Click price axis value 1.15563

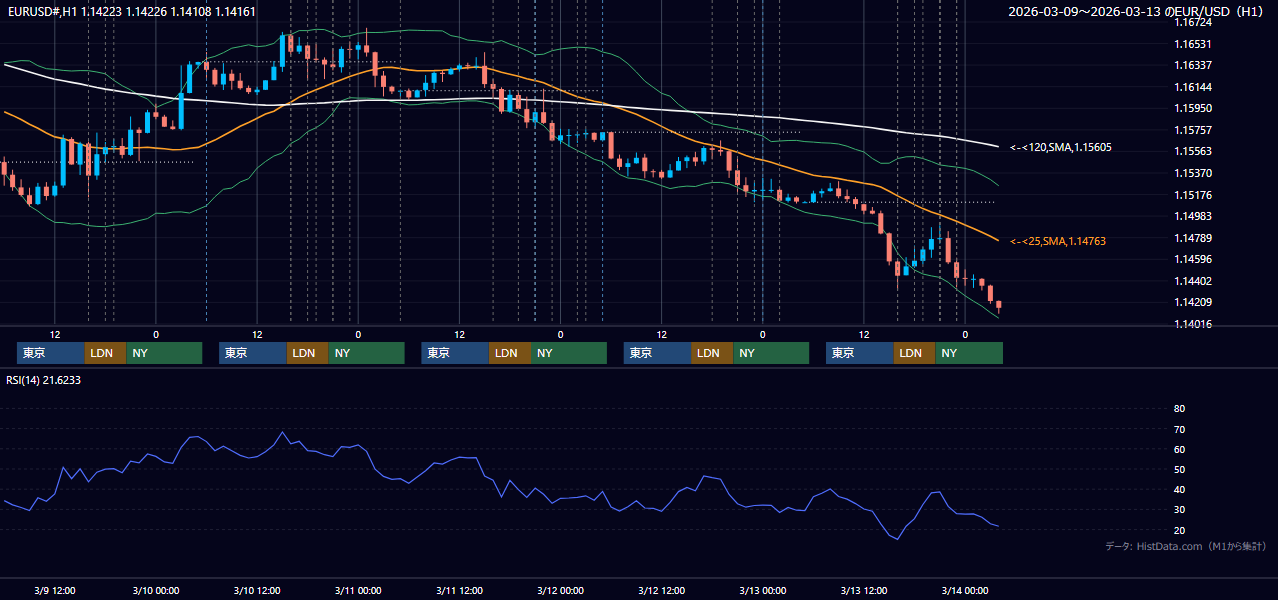coord(1192,151)
